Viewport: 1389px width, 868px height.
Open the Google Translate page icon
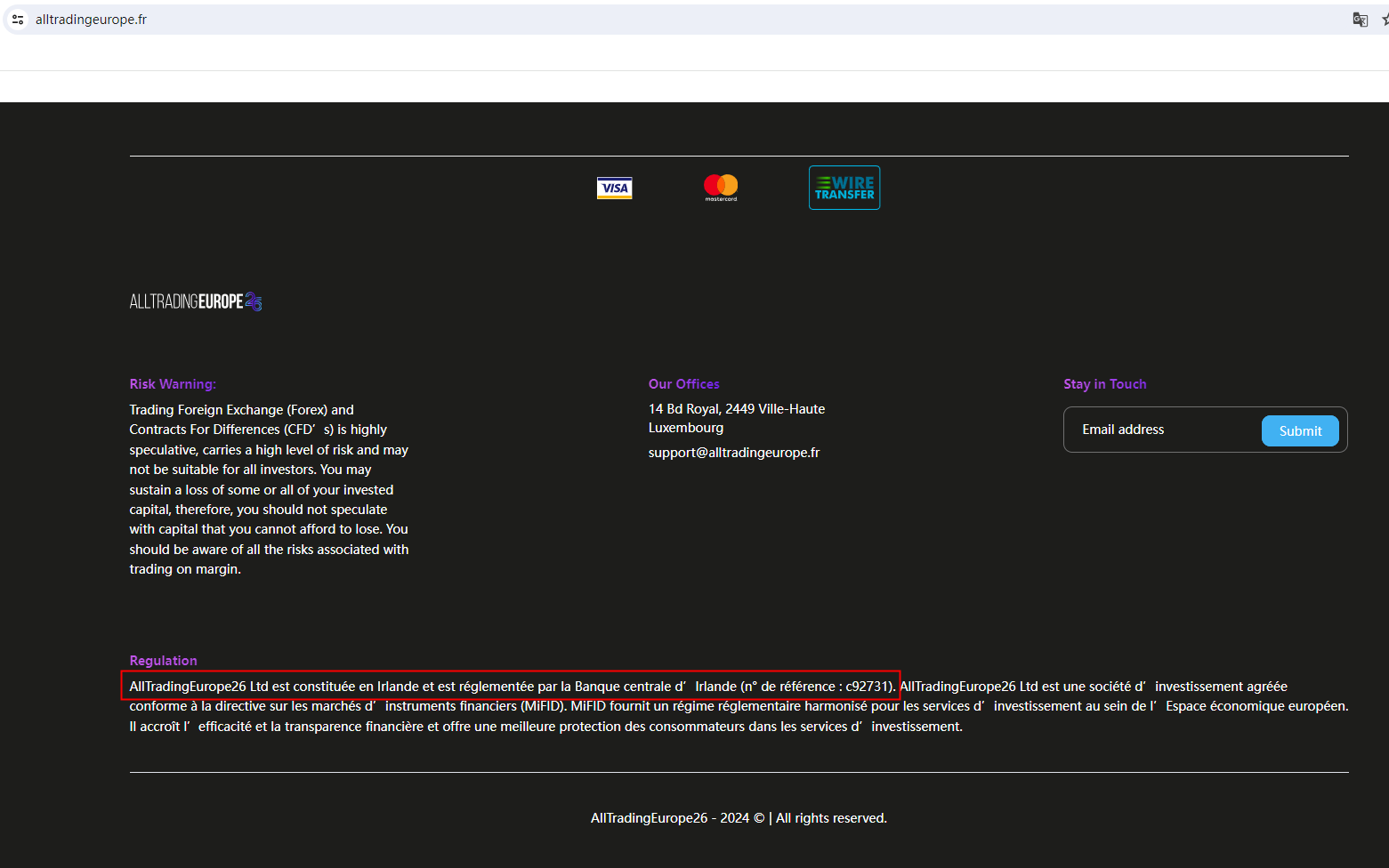click(1360, 20)
